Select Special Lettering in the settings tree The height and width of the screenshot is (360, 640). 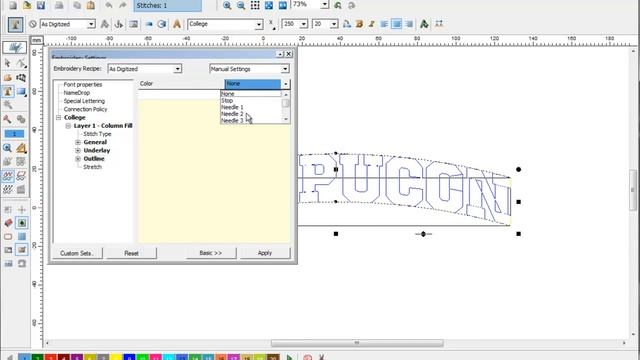(x=84, y=101)
